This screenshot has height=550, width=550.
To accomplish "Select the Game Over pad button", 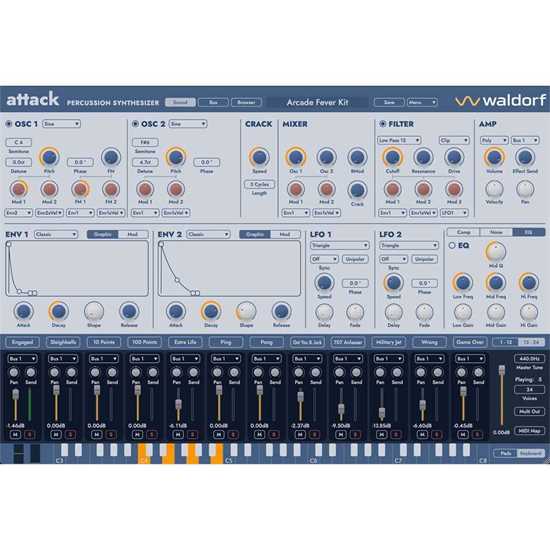I will click(x=470, y=342).
